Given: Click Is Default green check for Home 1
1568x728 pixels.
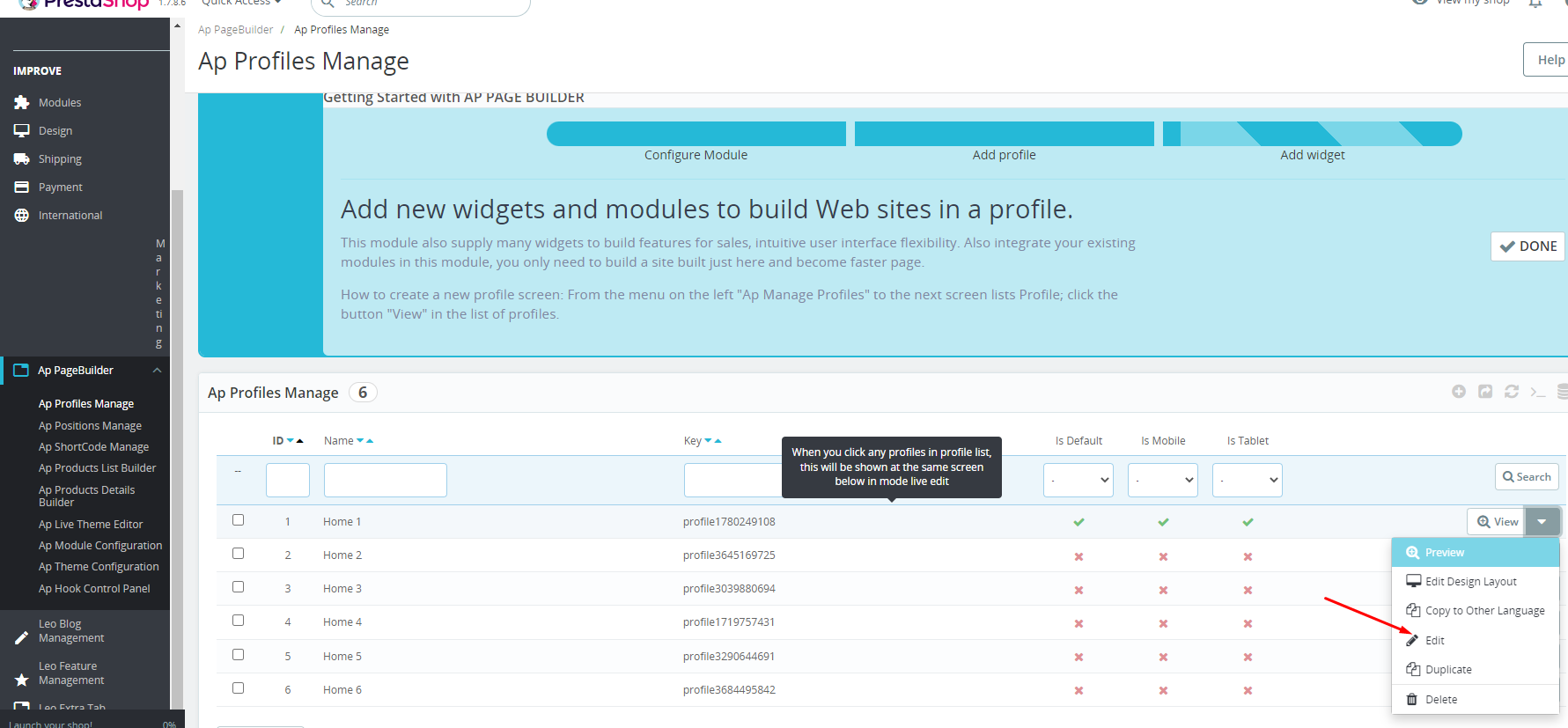Looking at the screenshot, I should pyautogui.click(x=1078, y=522).
